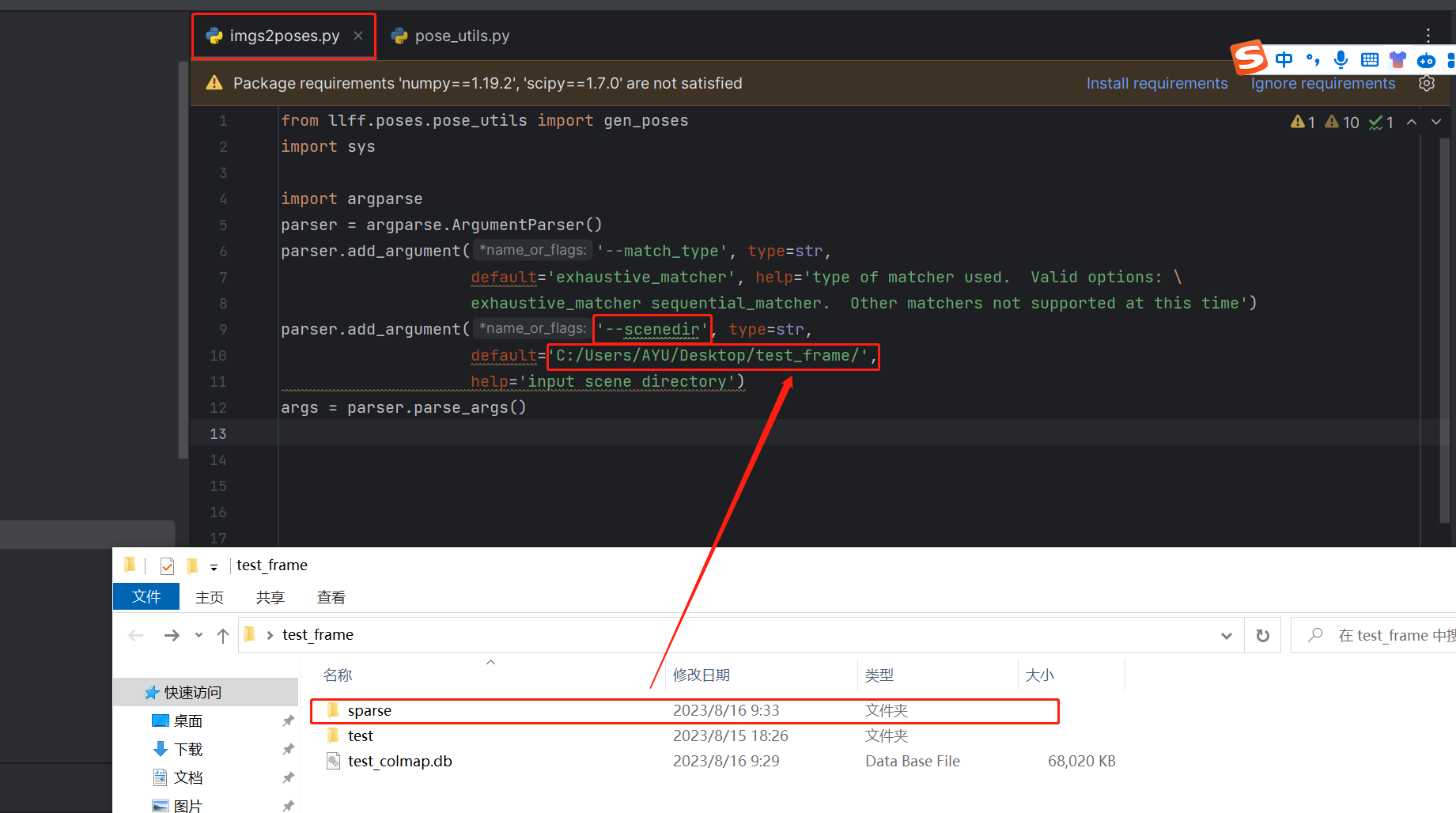Click the 68,020 KB size cell
Image resolution: width=1456 pixels, height=813 pixels.
pos(1082,762)
